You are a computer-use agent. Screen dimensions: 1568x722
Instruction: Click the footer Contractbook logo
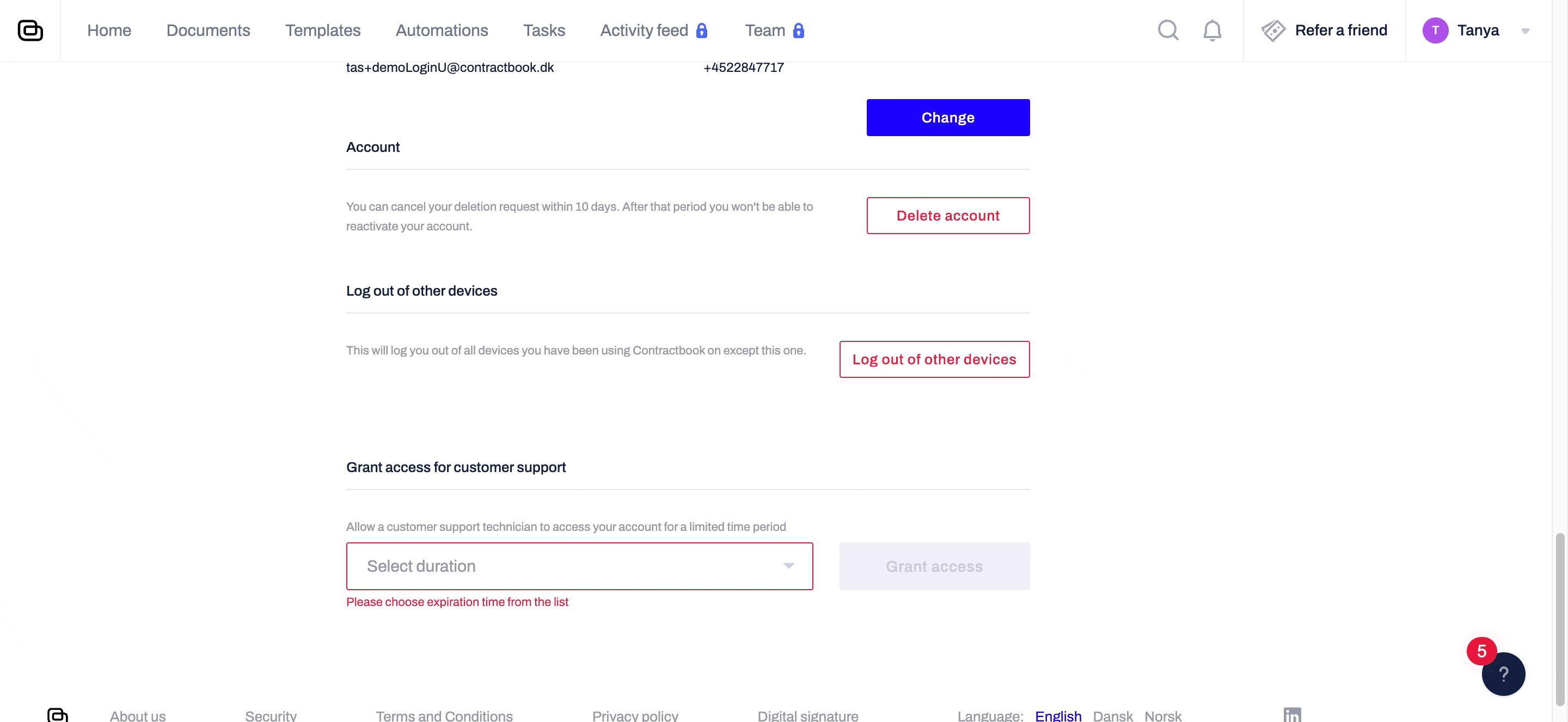57,715
